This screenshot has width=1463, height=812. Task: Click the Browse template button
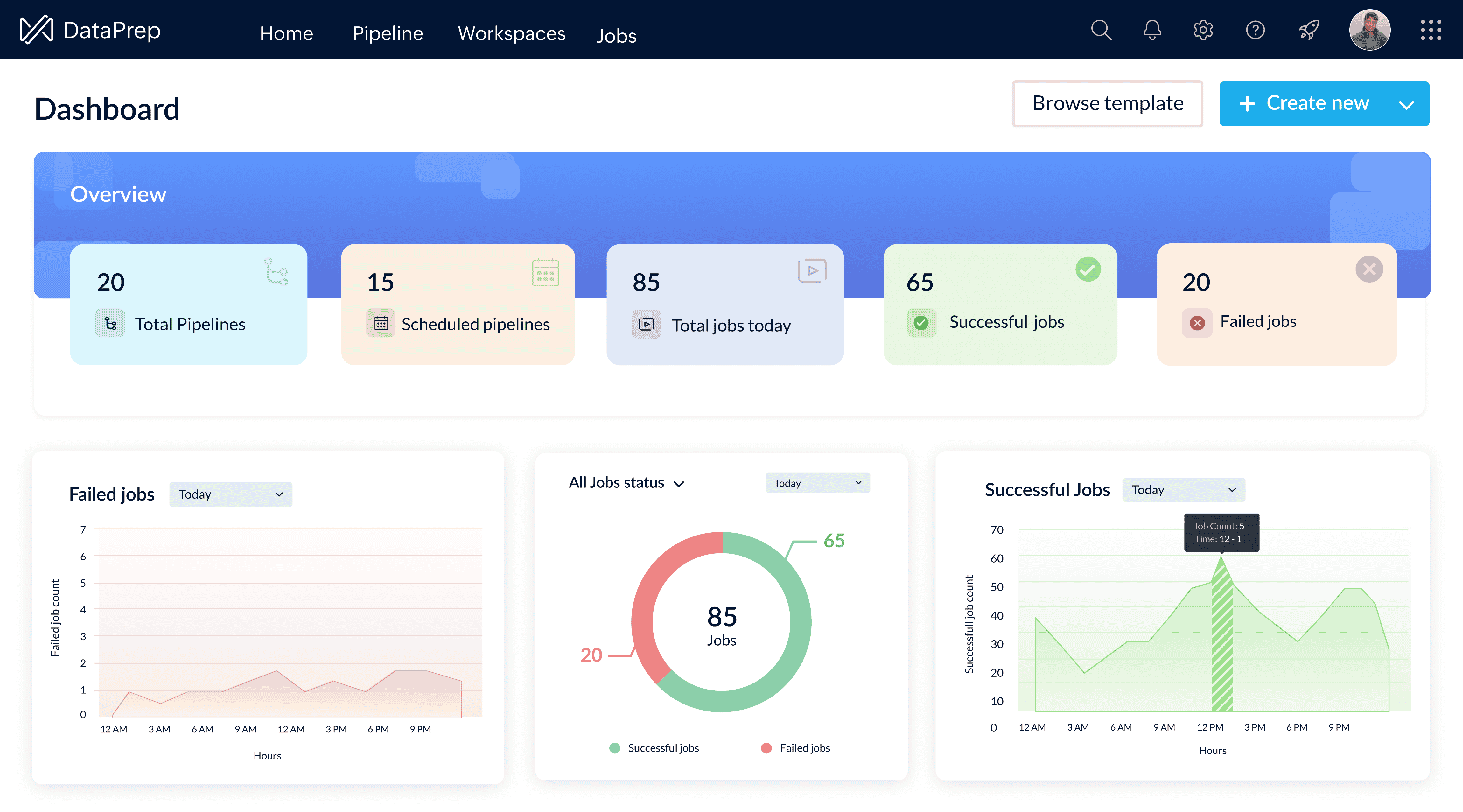tap(1107, 103)
